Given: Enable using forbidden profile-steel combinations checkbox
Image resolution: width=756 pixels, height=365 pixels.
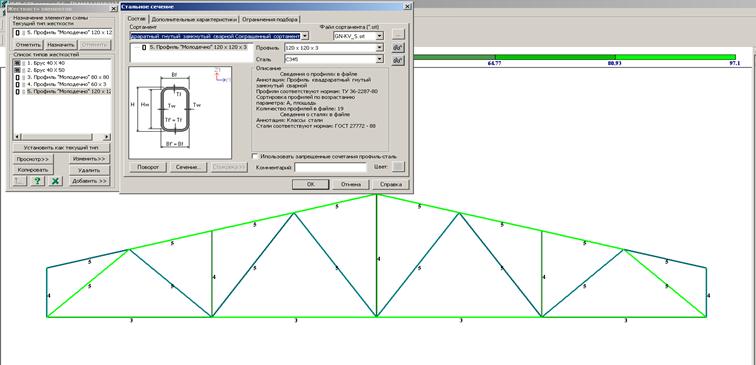Looking at the screenshot, I should (255, 156).
